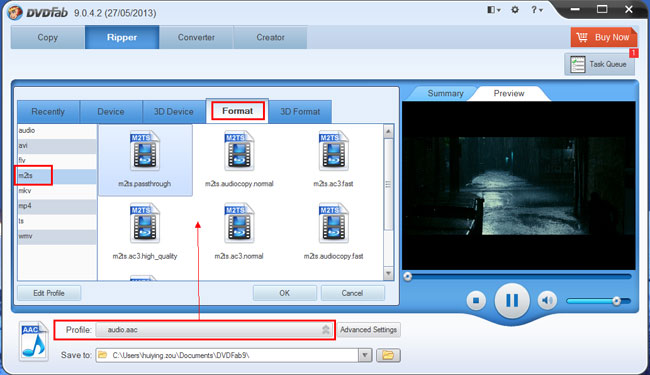Switch to the Creator module tab
The width and height of the screenshot is (650, 375).
[x=270, y=37]
